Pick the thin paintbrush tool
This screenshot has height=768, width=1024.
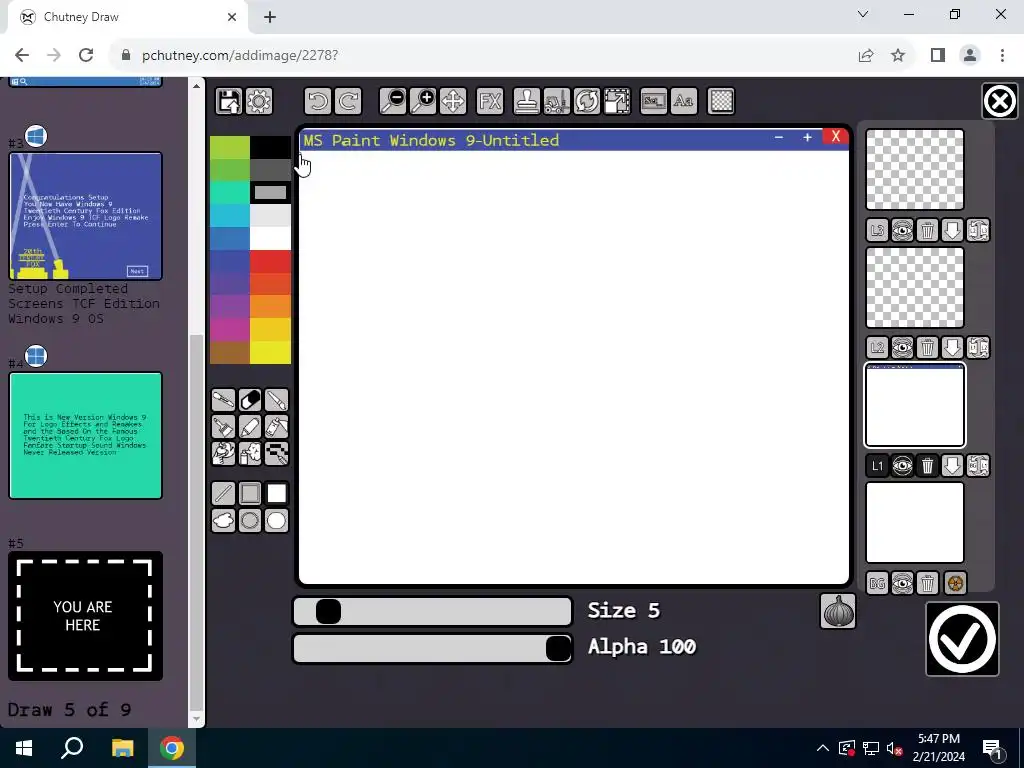pos(276,400)
